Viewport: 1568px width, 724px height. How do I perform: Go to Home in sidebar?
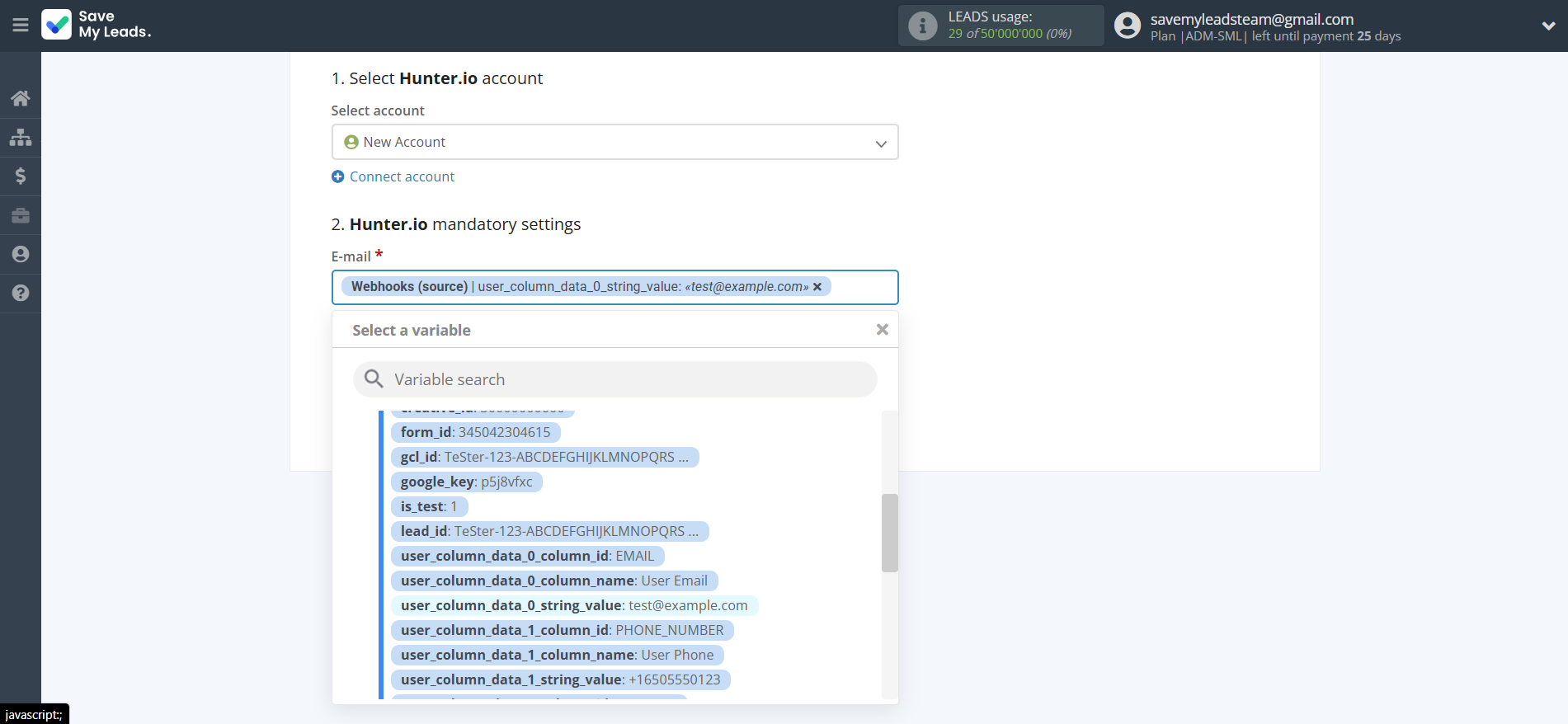coord(21,98)
